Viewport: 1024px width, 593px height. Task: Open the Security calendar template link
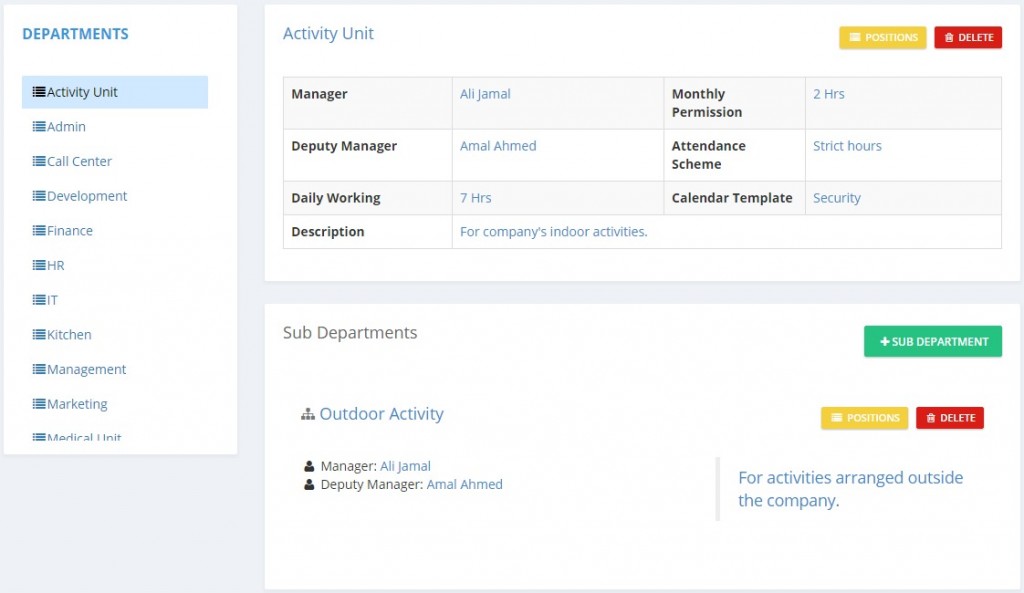point(837,198)
